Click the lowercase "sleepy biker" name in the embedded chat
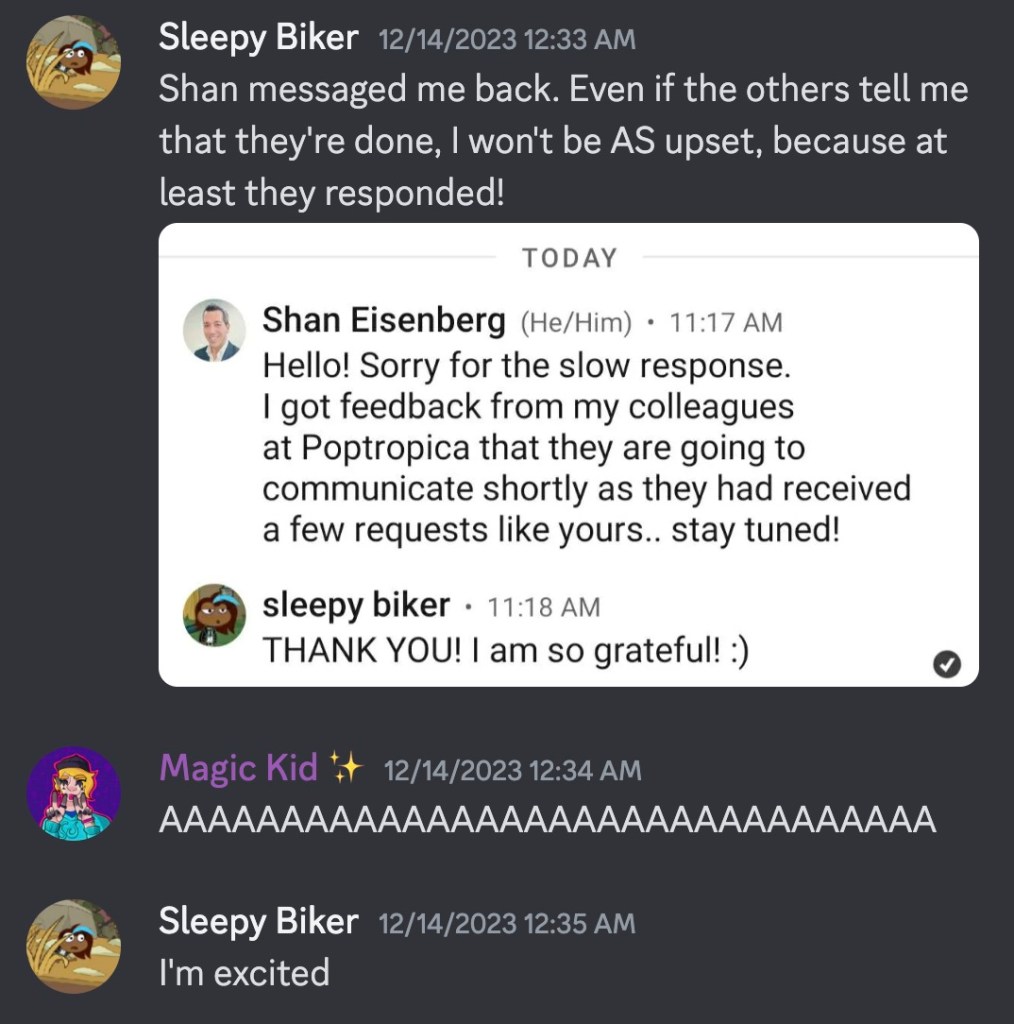This screenshot has width=1014, height=1024. (x=356, y=605)
